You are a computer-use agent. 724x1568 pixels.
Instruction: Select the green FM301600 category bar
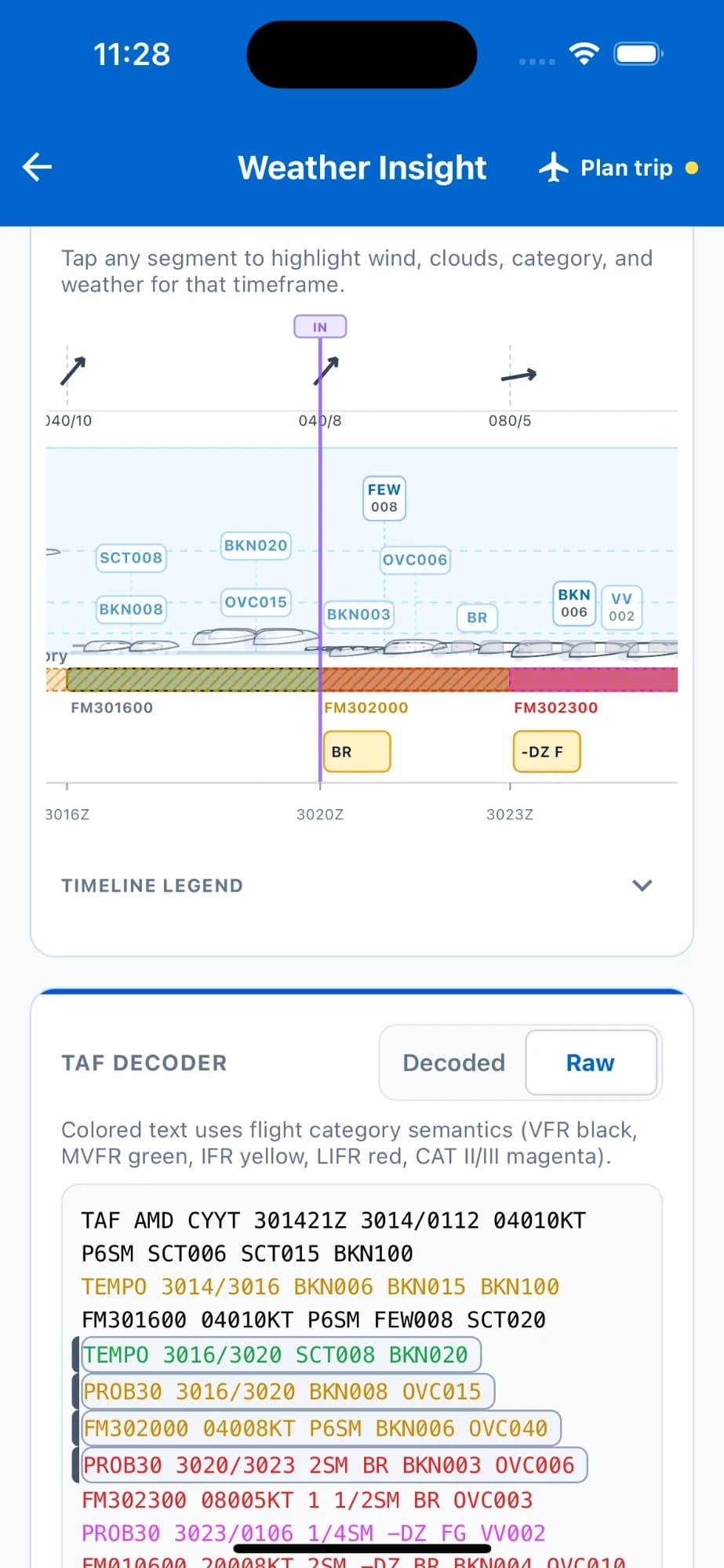(194, 679)
